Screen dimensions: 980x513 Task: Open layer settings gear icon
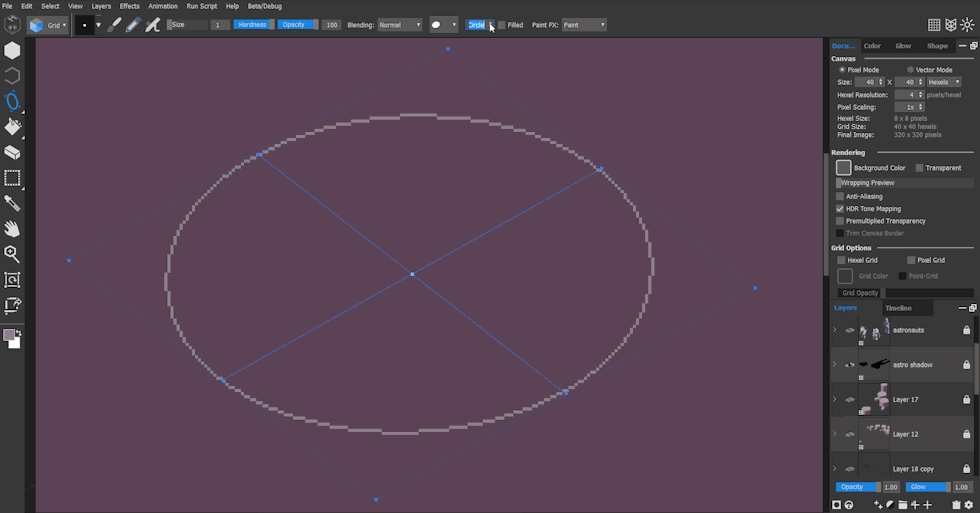(968, 505)
